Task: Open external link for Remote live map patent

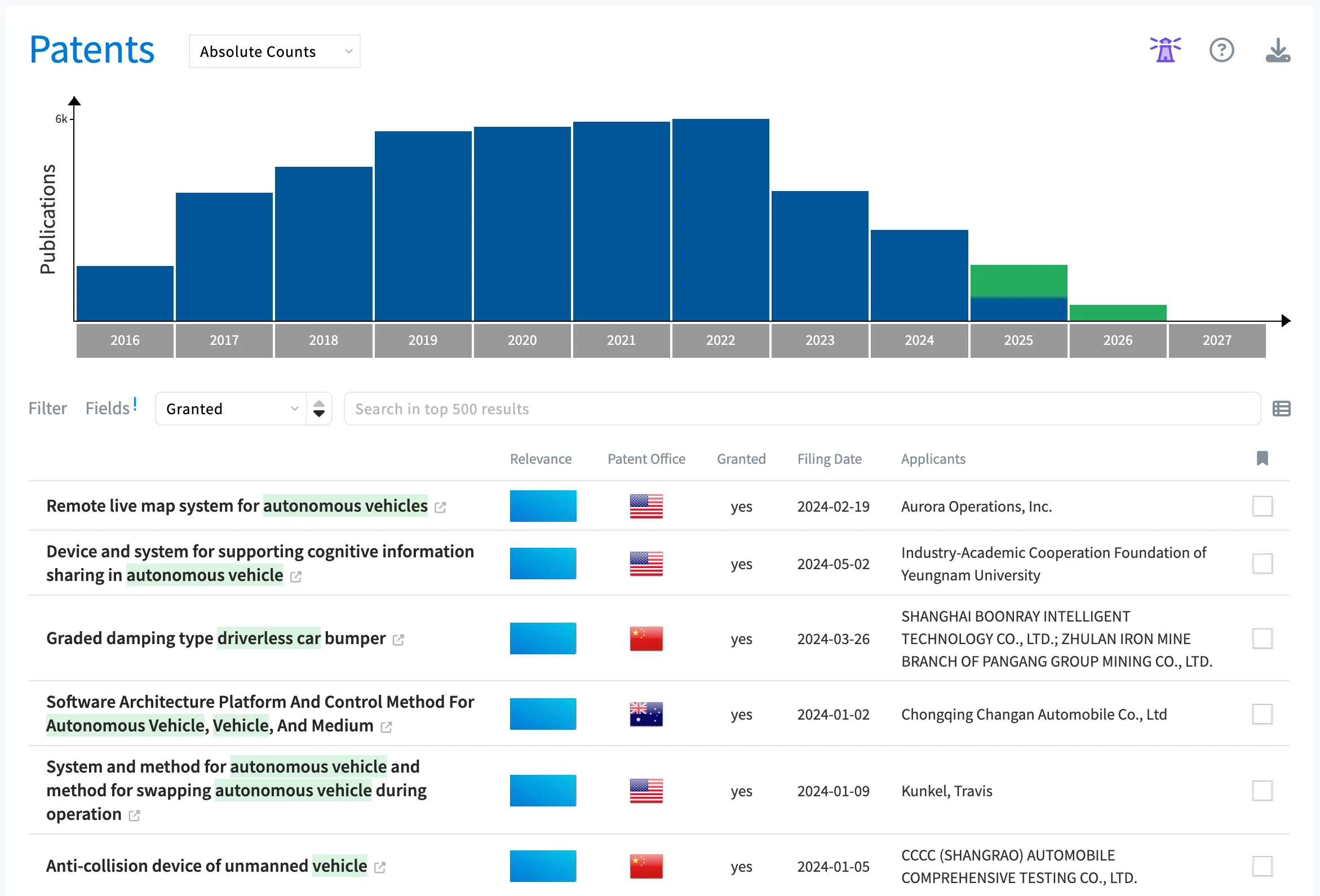Action: [x=440, y=507]
